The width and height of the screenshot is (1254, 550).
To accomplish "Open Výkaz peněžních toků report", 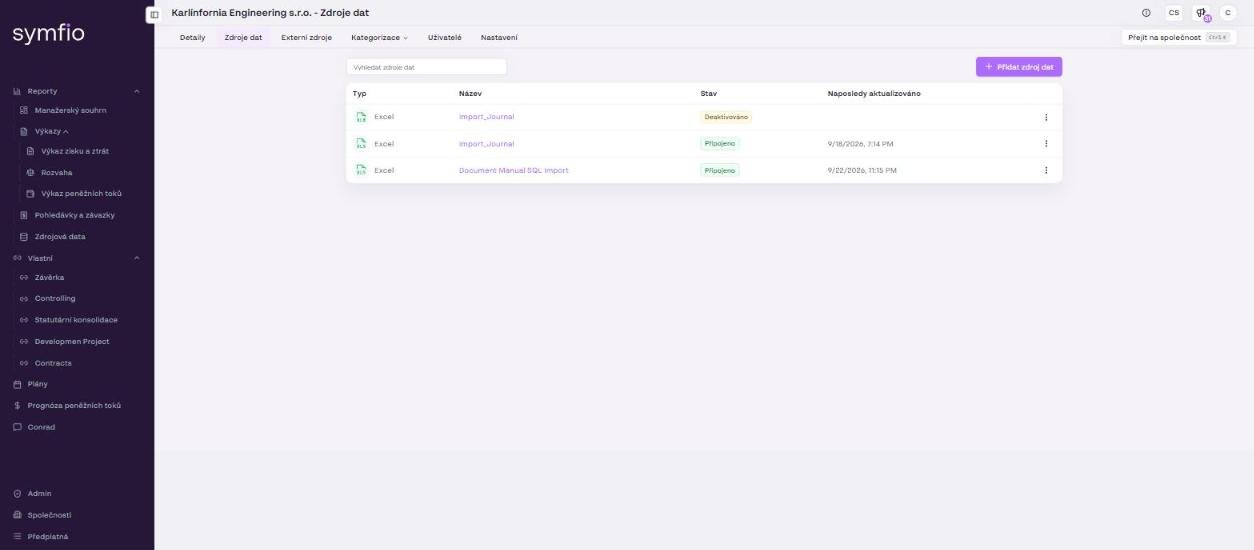I will [x=81, y=193].
